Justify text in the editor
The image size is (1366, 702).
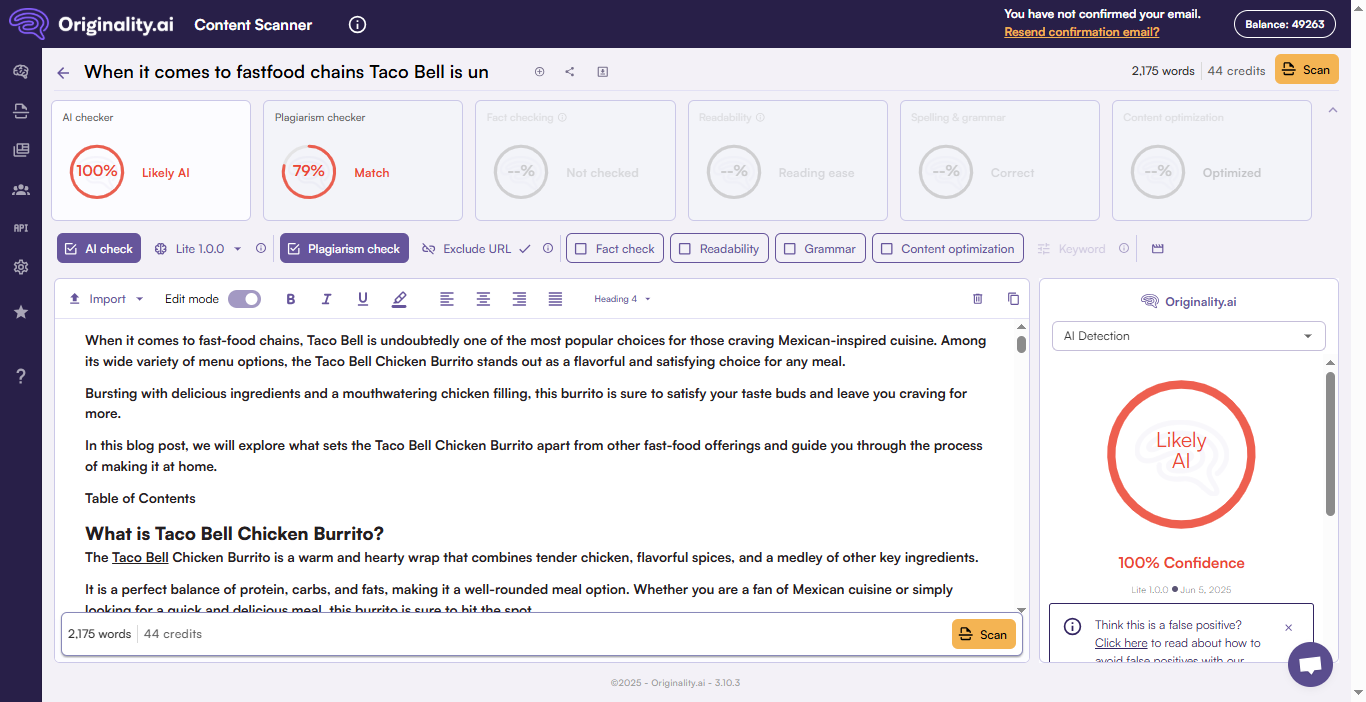tap(555, 299)
